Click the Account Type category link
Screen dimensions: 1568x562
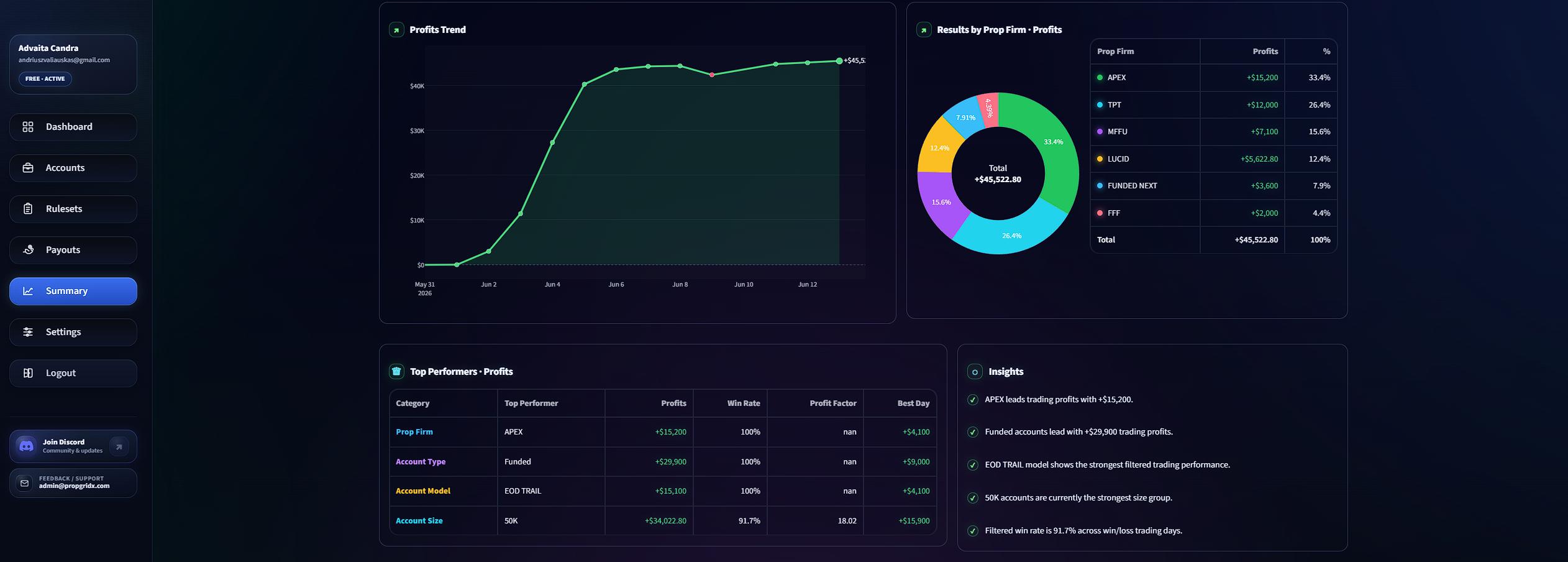click(421, 462)
